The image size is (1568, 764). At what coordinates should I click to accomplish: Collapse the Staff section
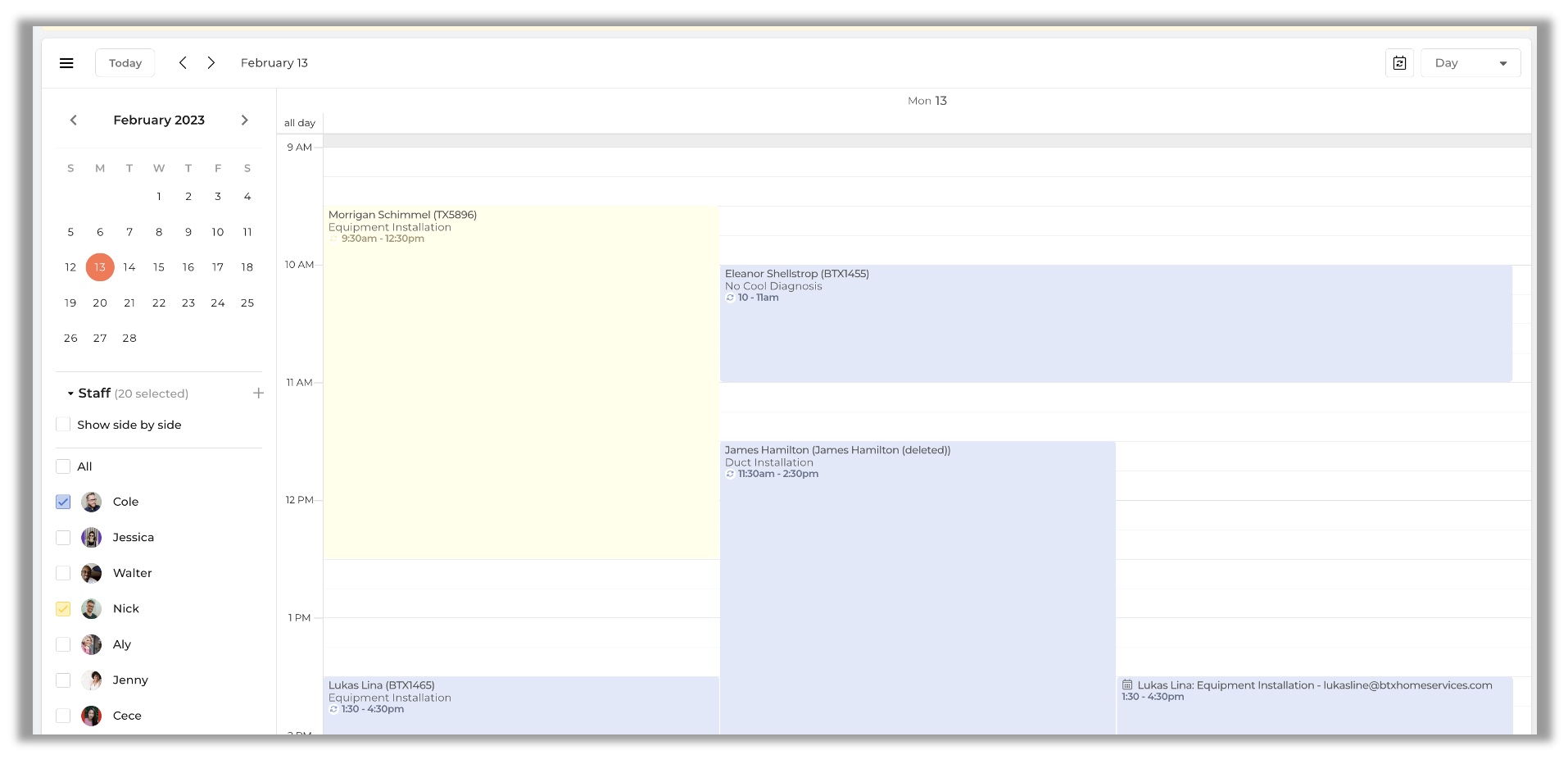71,393
